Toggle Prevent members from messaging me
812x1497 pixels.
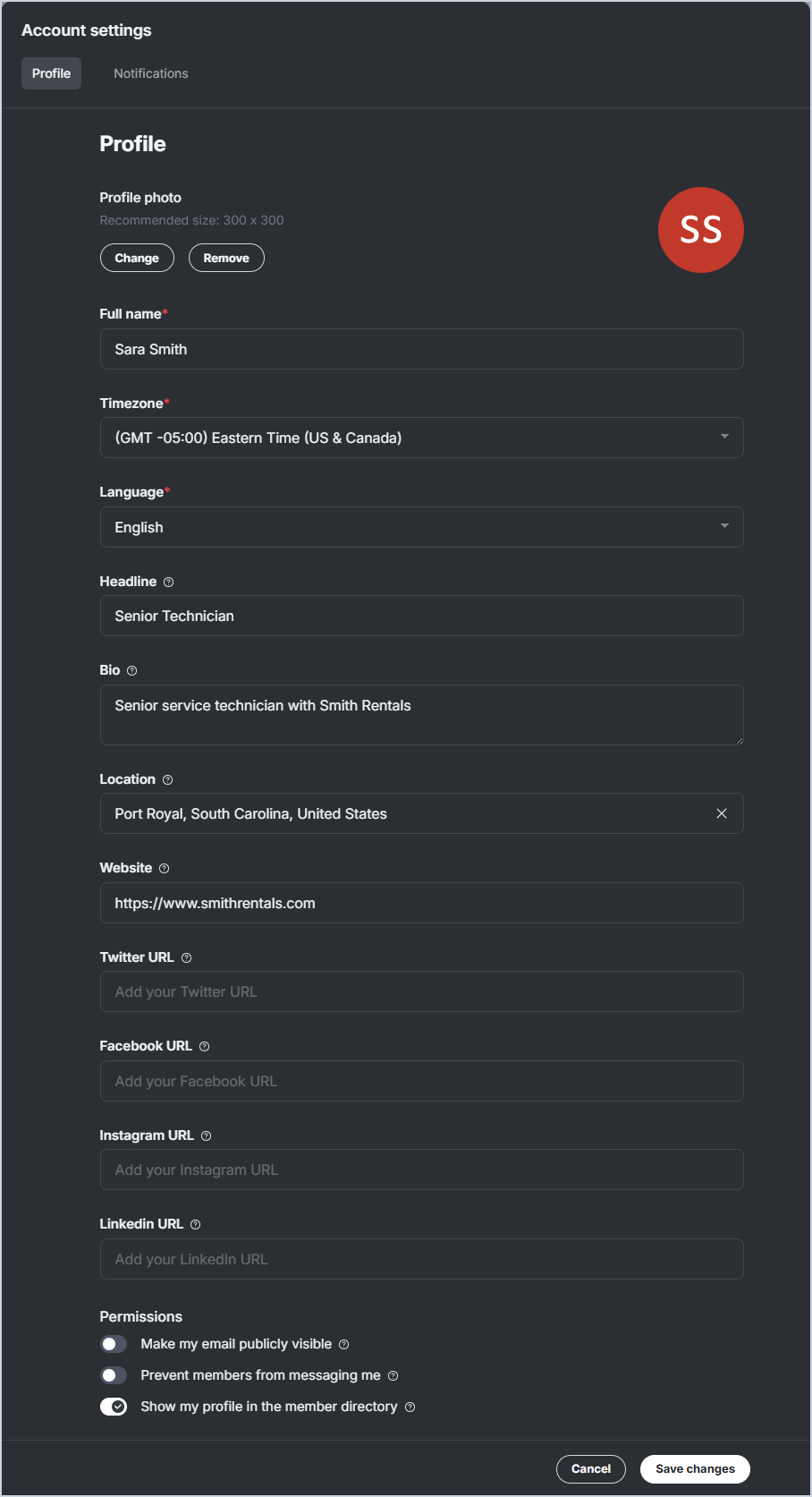114,1375
